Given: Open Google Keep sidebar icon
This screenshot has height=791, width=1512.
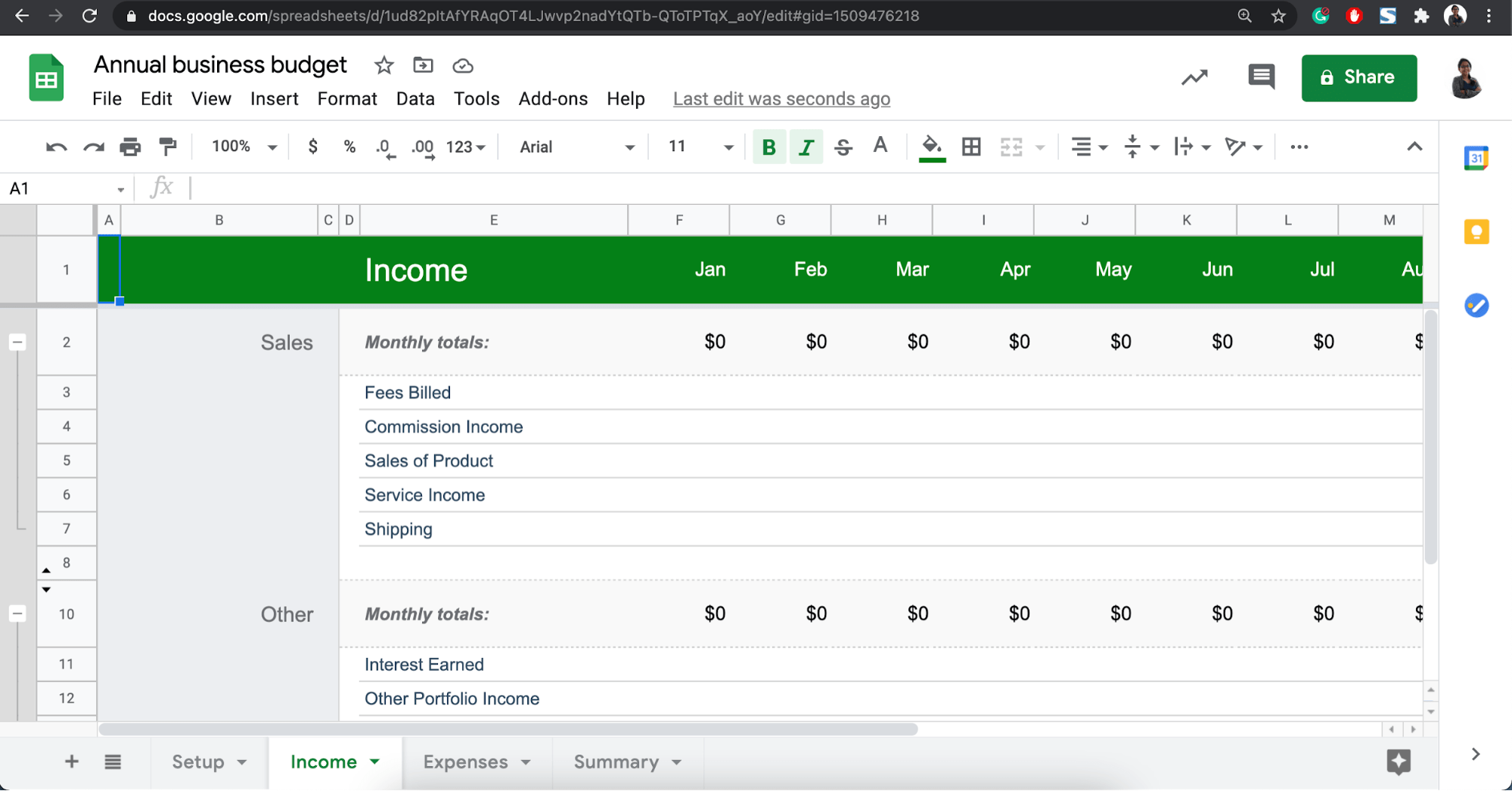Looking at the screenshot, I should click(x=1476, y=231).
